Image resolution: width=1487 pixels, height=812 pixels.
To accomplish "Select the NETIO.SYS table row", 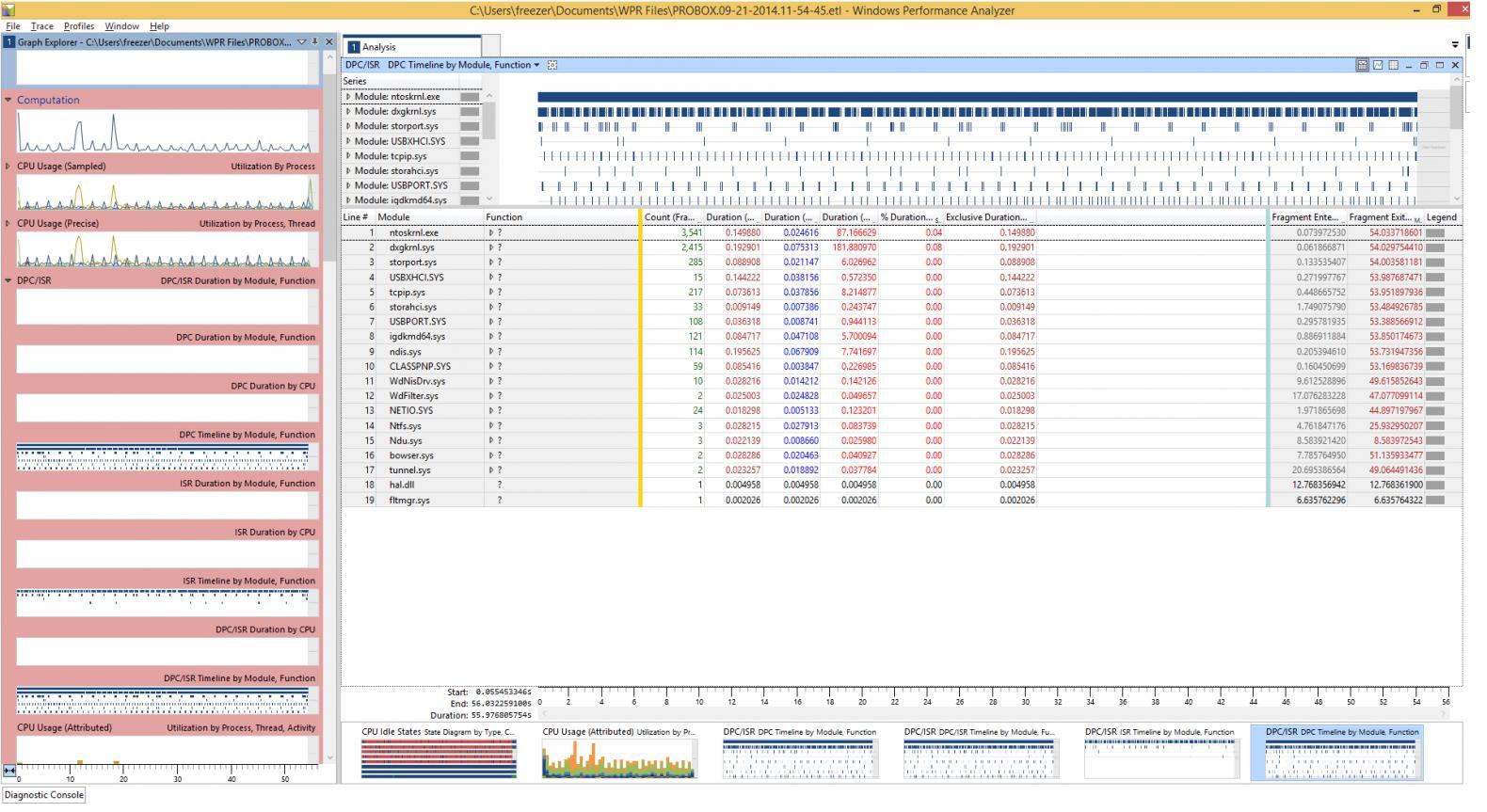I will click(901, 411).
